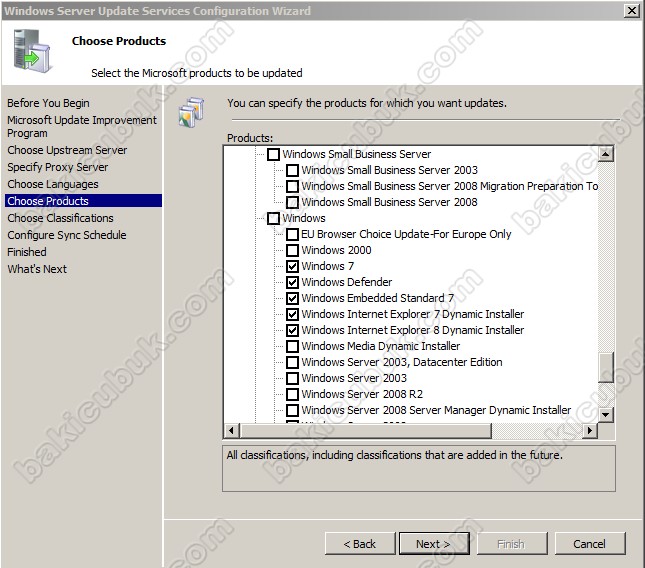Viewport: 645px width, 568px height.
Task: Select the Windows Server 2008 R2 label
Action: 362,394
